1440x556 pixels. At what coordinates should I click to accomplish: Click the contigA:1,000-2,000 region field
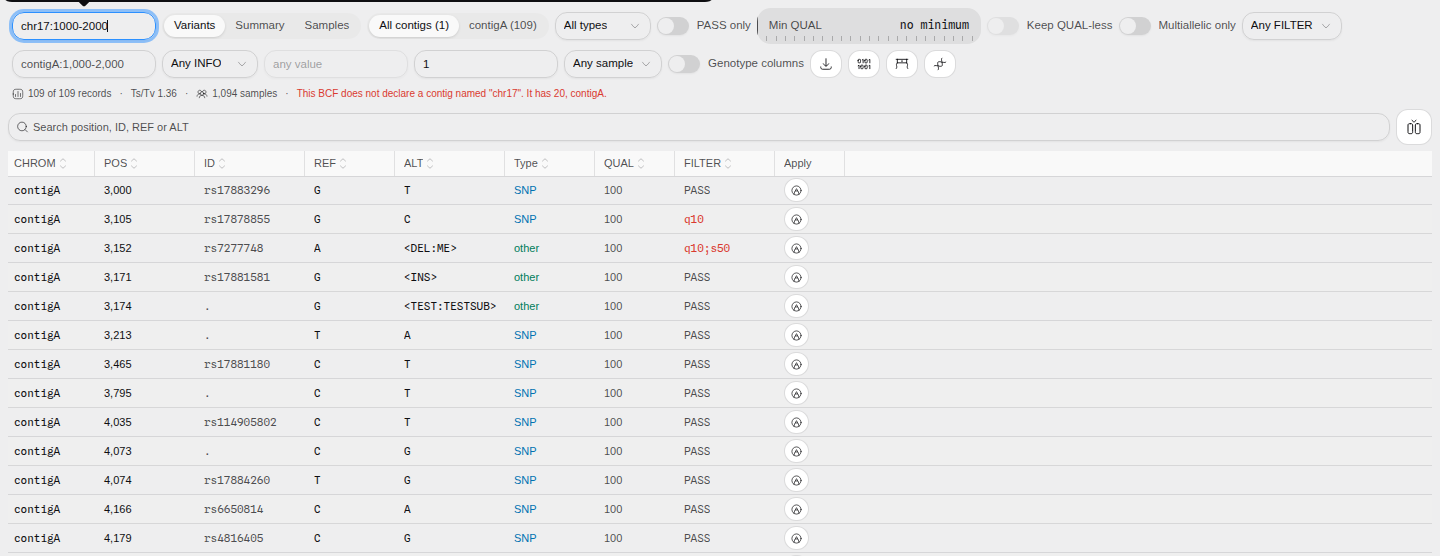point(84,64)
